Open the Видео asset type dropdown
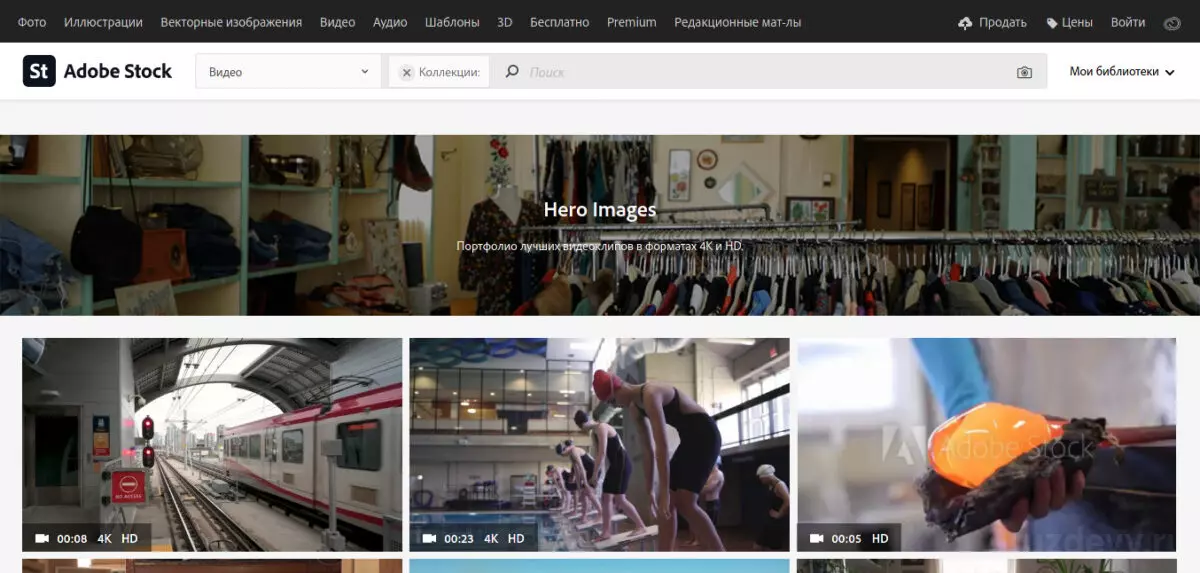This screenshot has height=573, width=1200. point(288,72)
